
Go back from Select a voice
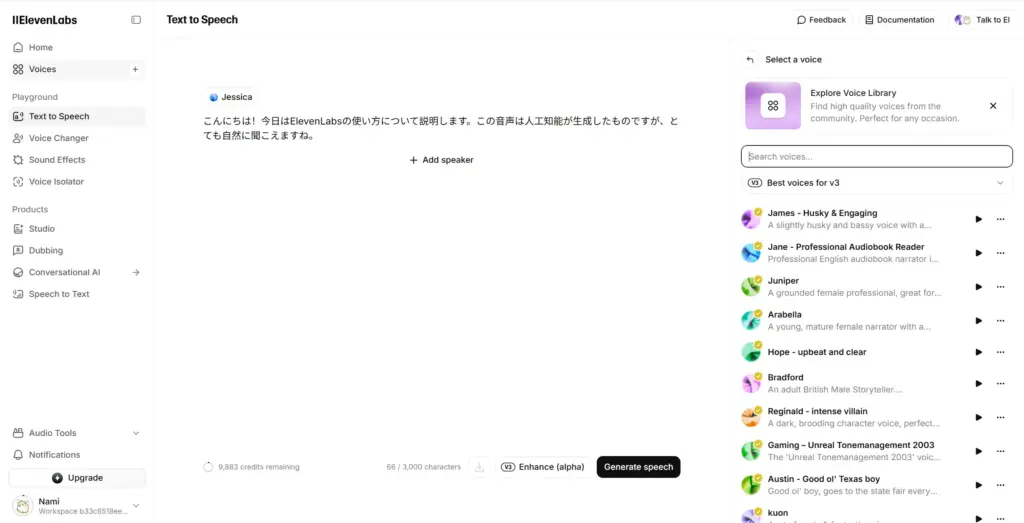click(x=750, y=59)
